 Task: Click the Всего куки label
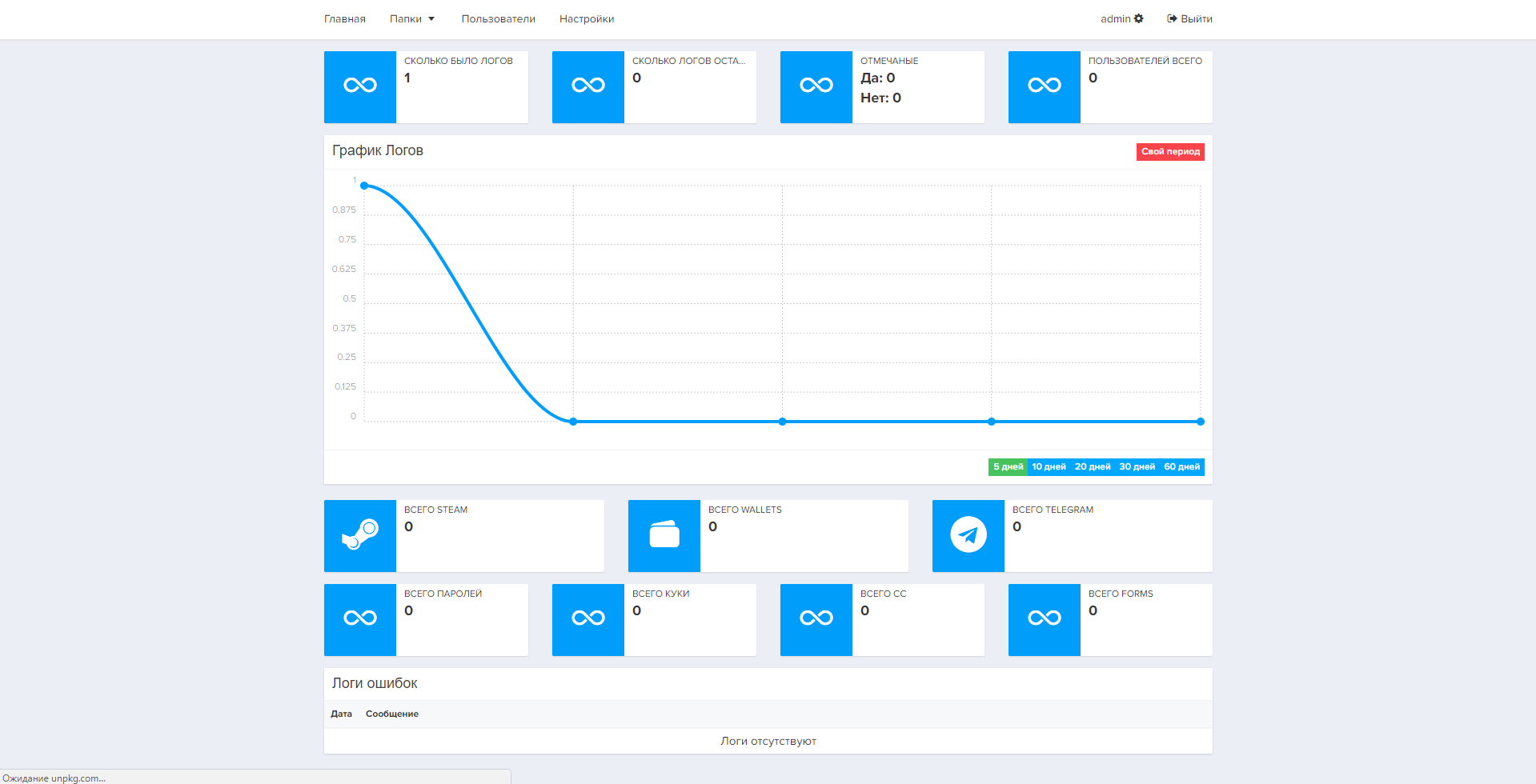pyautogui.click(x=661, y=594)
